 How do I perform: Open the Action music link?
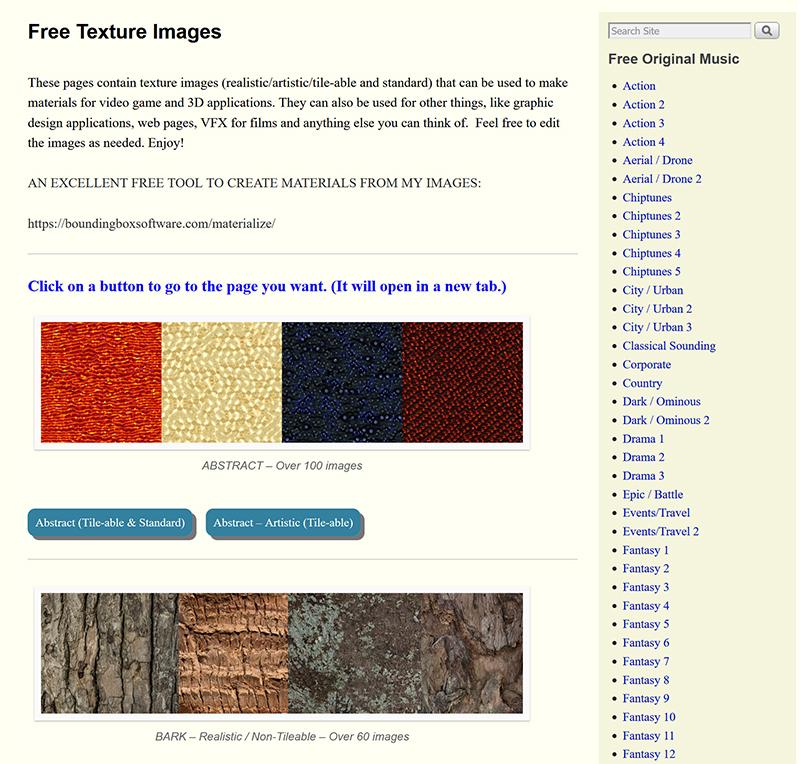click(x=639, y=86)
